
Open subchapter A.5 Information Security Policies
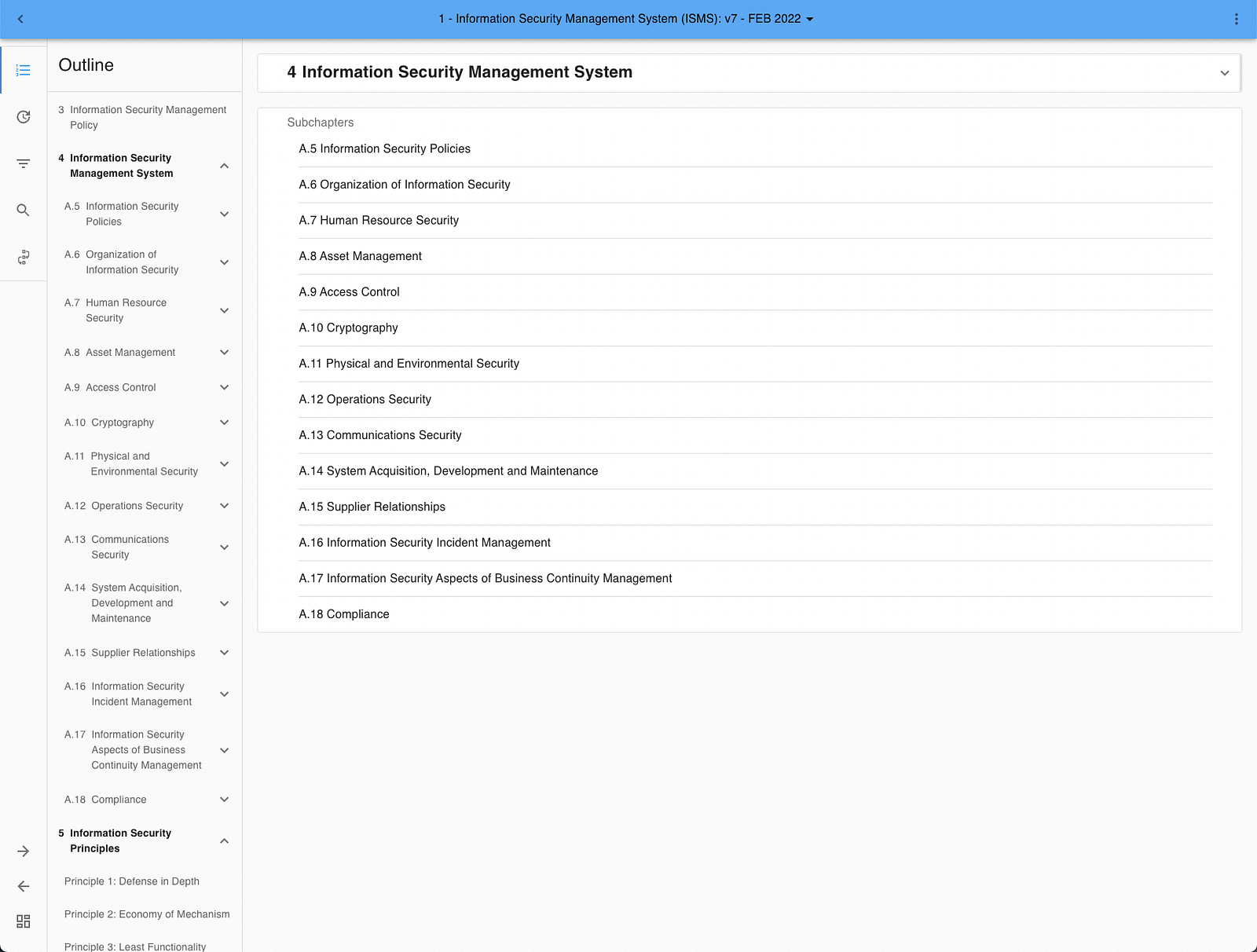point(384,148)
